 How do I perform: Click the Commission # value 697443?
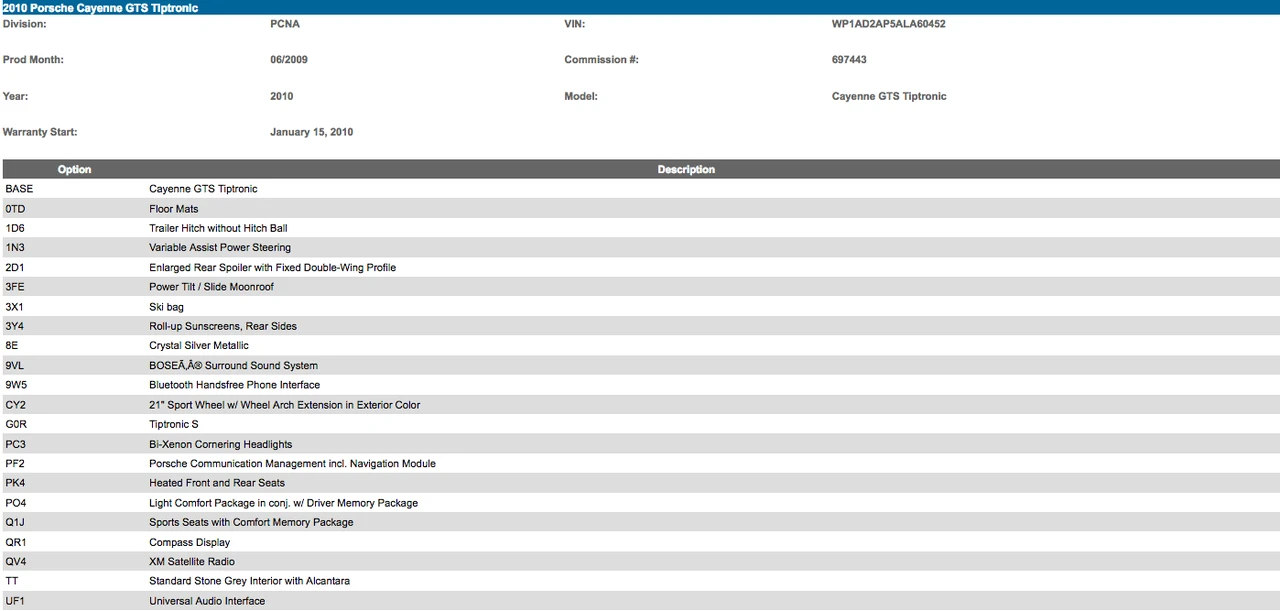click(849, 60)
